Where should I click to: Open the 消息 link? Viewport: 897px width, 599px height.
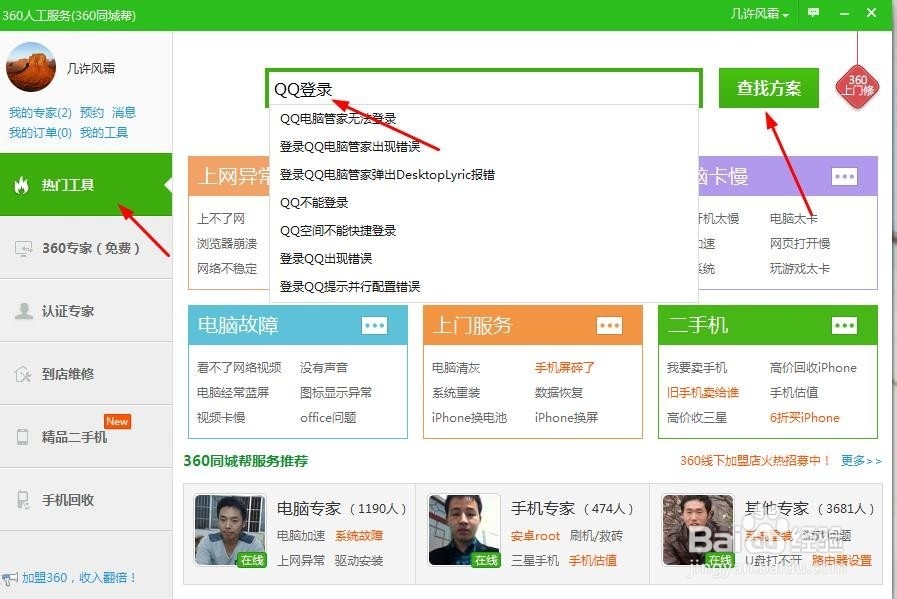click(x=124, y=112)
